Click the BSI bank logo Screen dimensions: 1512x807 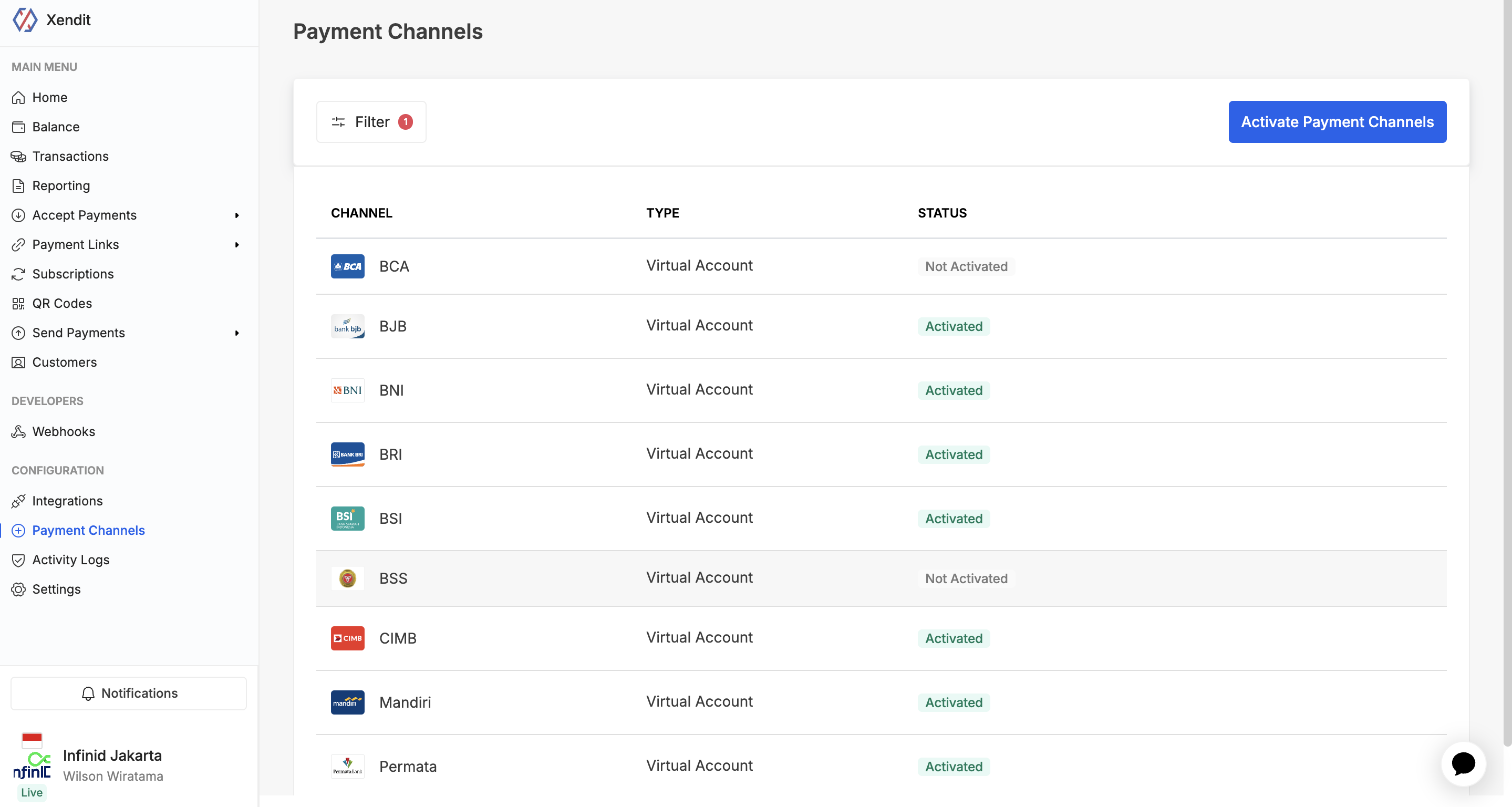347,519
